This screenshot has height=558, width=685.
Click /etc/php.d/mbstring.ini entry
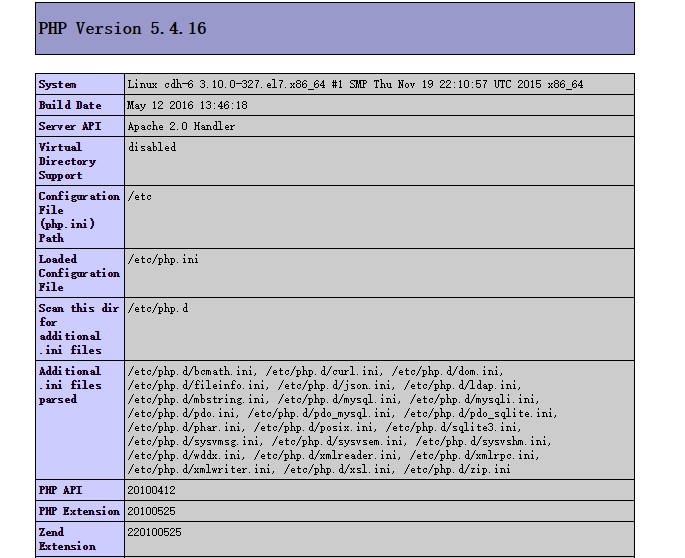pyautogui.click(x=197, y=399)
